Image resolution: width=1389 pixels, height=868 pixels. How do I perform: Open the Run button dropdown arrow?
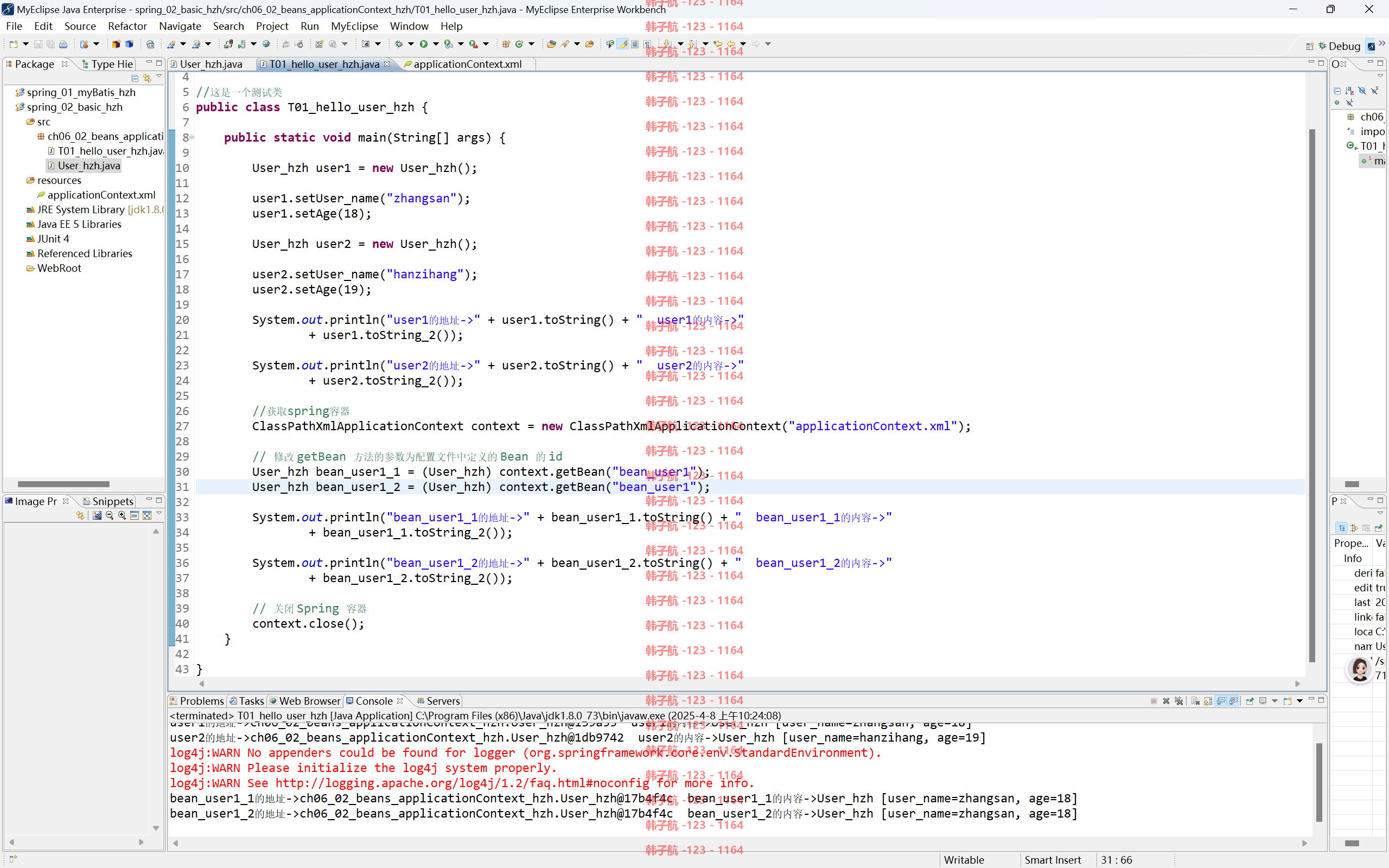tap(436, 44)
